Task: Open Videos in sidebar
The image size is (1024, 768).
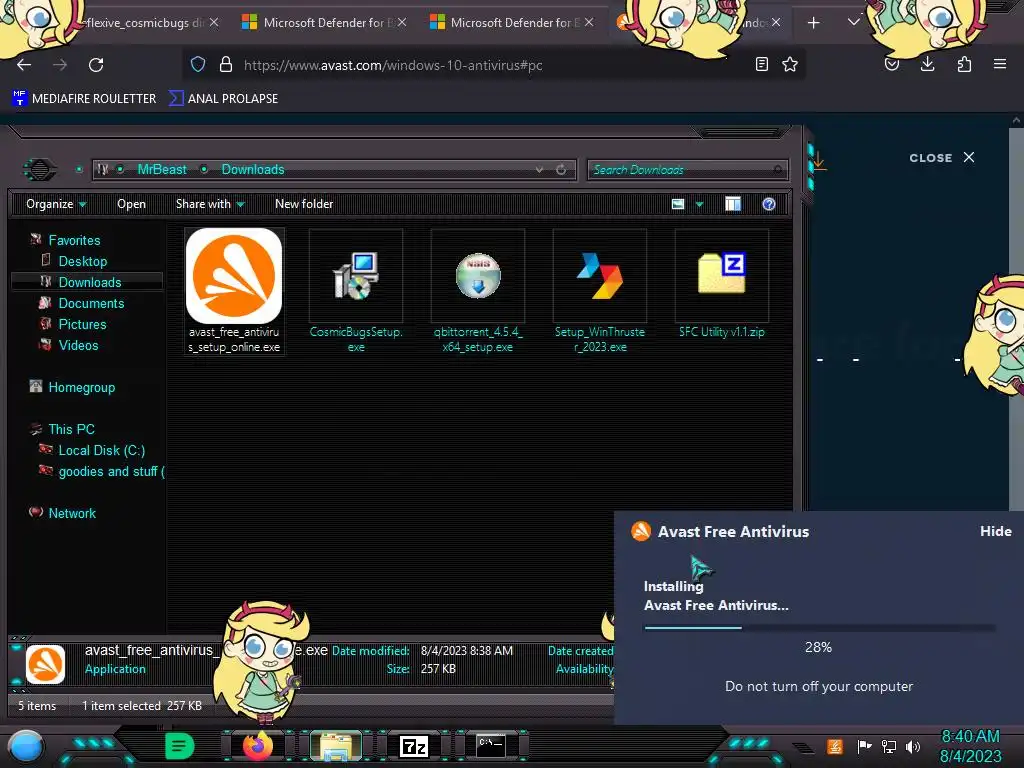Action: click(78, 345)
